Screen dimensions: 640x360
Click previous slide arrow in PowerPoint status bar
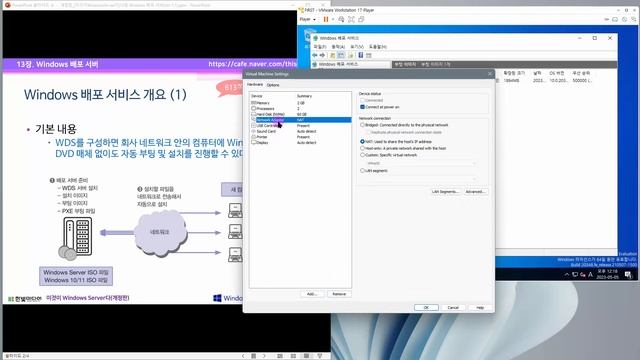click(243, 356)
